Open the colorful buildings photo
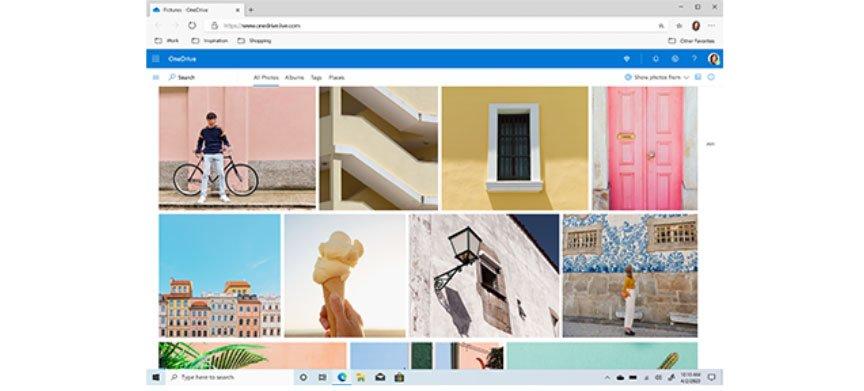Image resolution: width=864 pixels, height=391 pixels. pyautogui.click(x=219, y=275)
